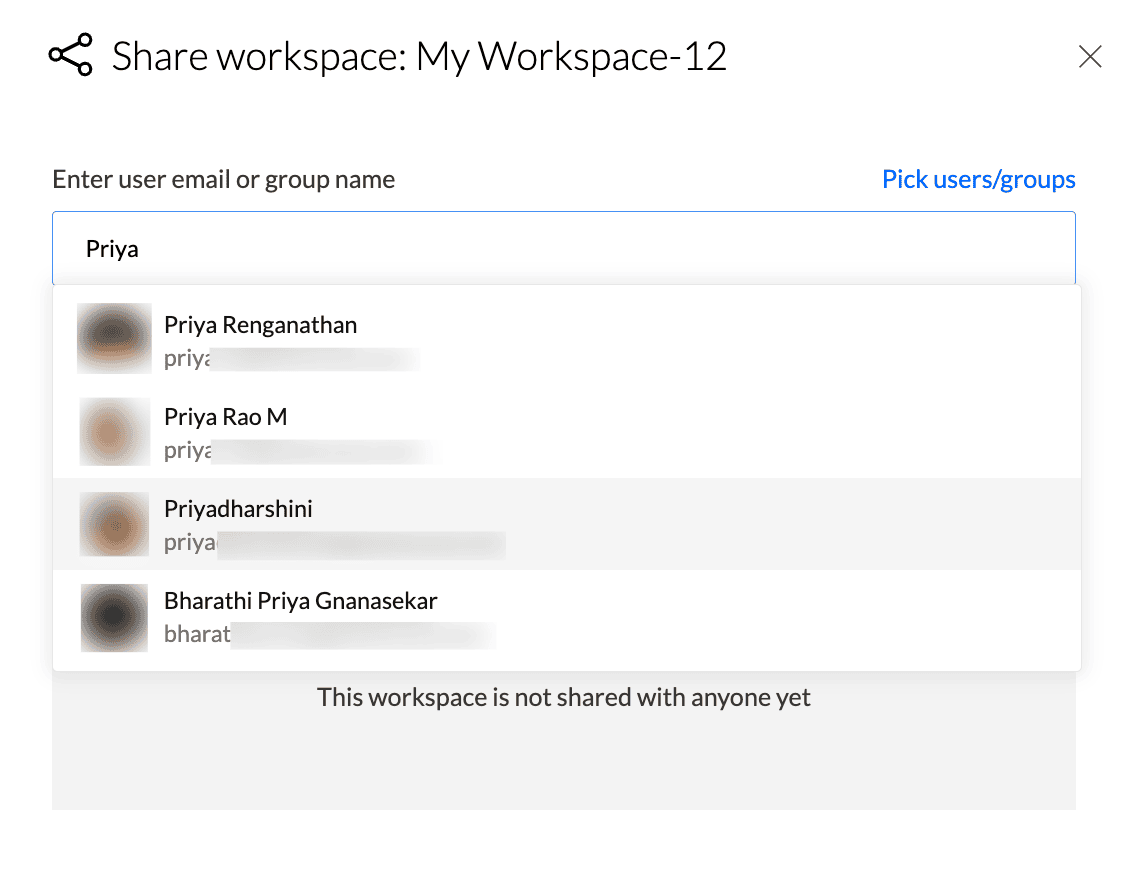Screen dimensions: 1138x870
Task: Close the Share workspace dialog
Action: coord(1090,57)
